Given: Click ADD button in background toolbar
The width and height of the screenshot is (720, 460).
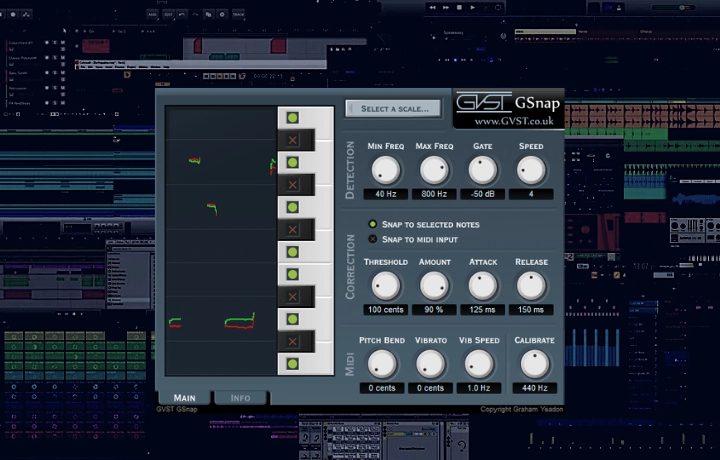Looking at the screenshot, I should [x=152, y=14].
